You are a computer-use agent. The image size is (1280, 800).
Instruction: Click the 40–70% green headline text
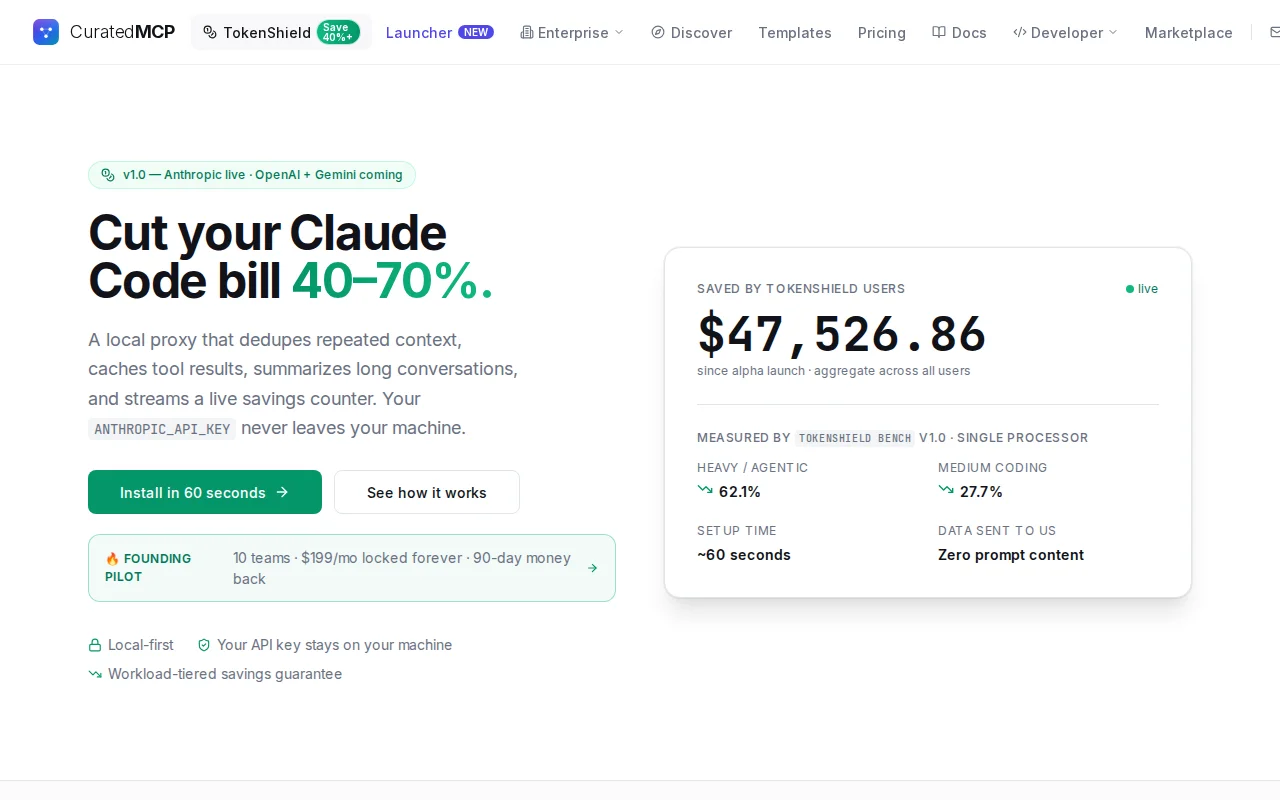393,282
